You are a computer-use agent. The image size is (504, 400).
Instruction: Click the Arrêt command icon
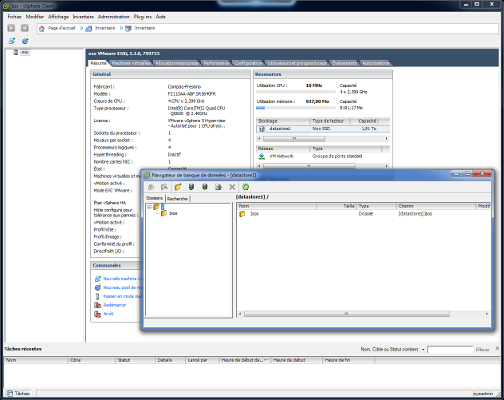(x=97, y=314)
